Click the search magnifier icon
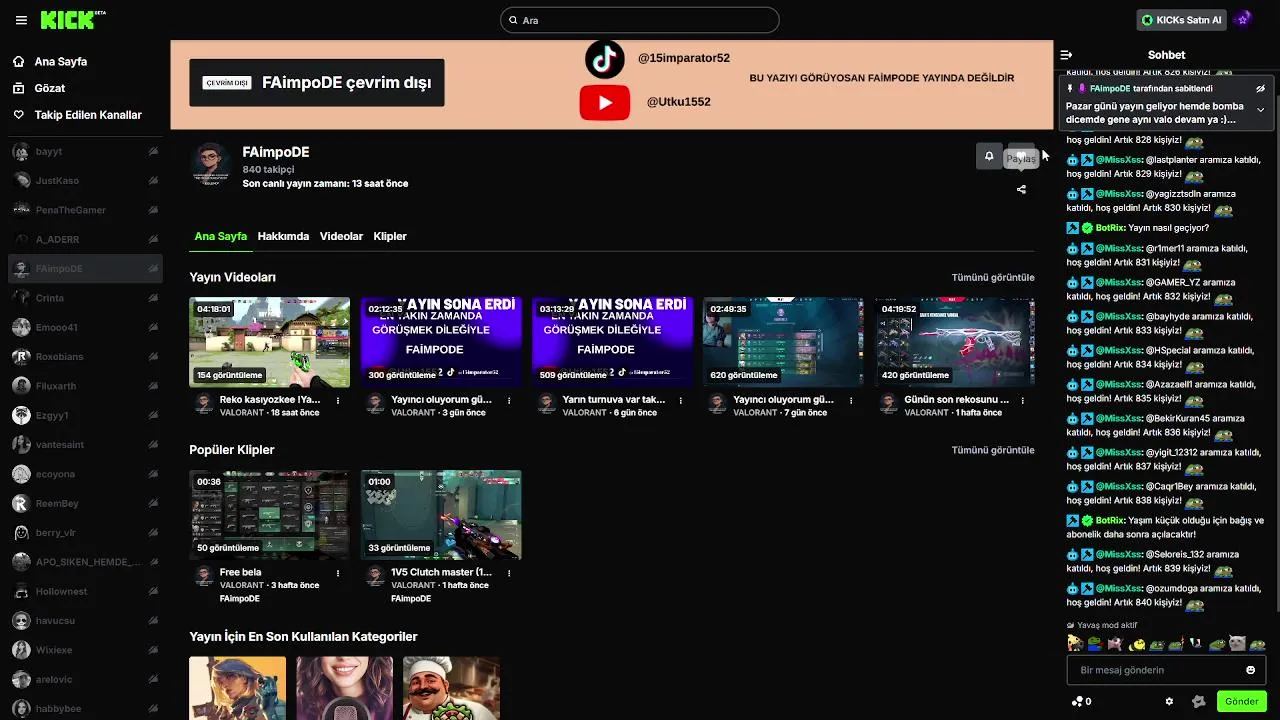This screenshot has width=1280, height=720. (513, 20)
